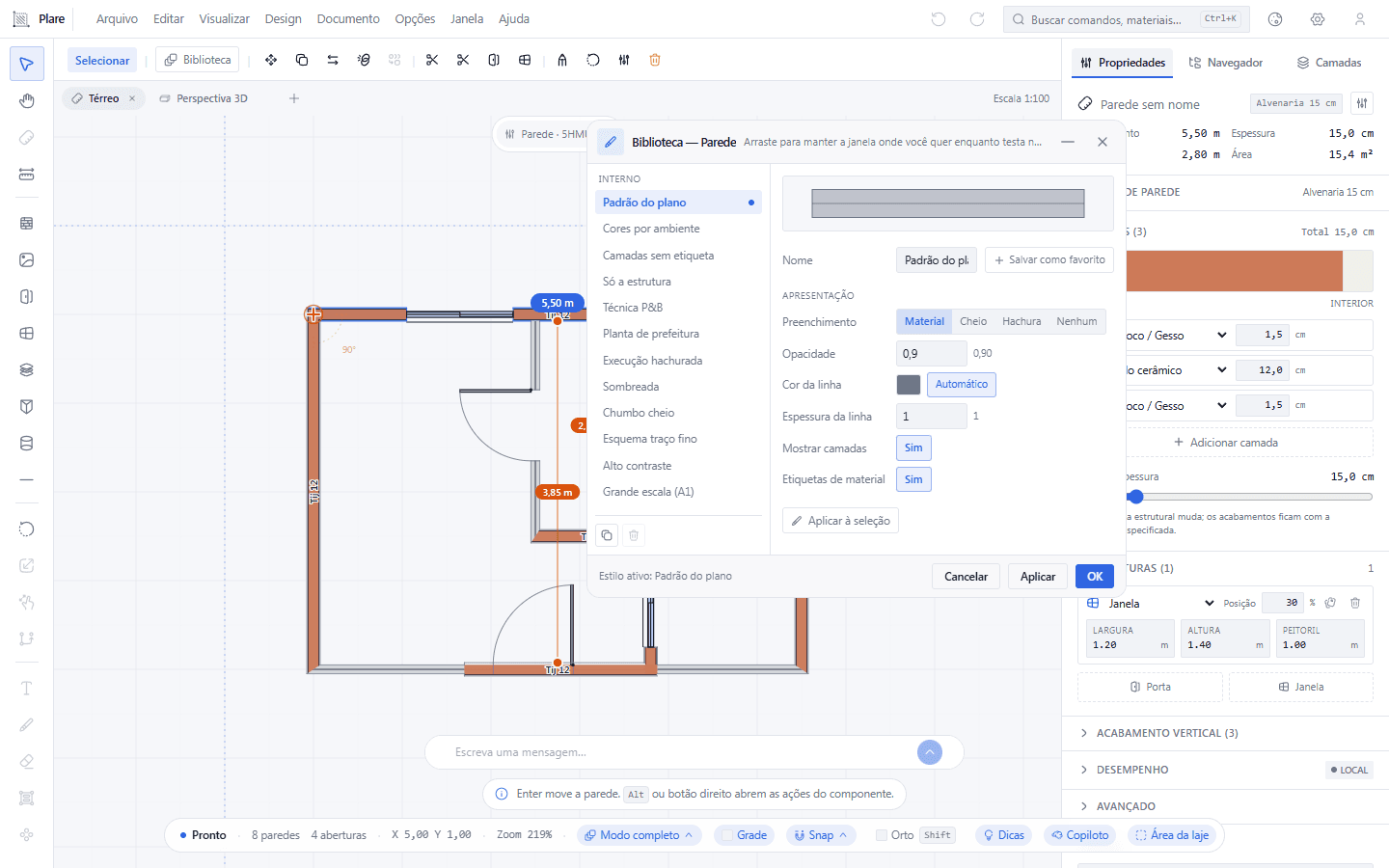Switch to the Navegador tab
Image resolution: width=1389 pixels, height=868 pixels.
pyautogui.click(x=1225, y=63)
